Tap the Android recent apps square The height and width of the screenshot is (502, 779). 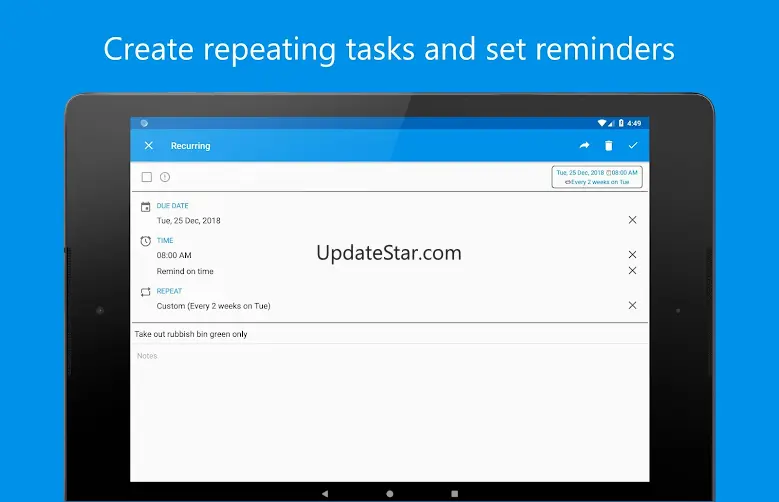point(455,494)
